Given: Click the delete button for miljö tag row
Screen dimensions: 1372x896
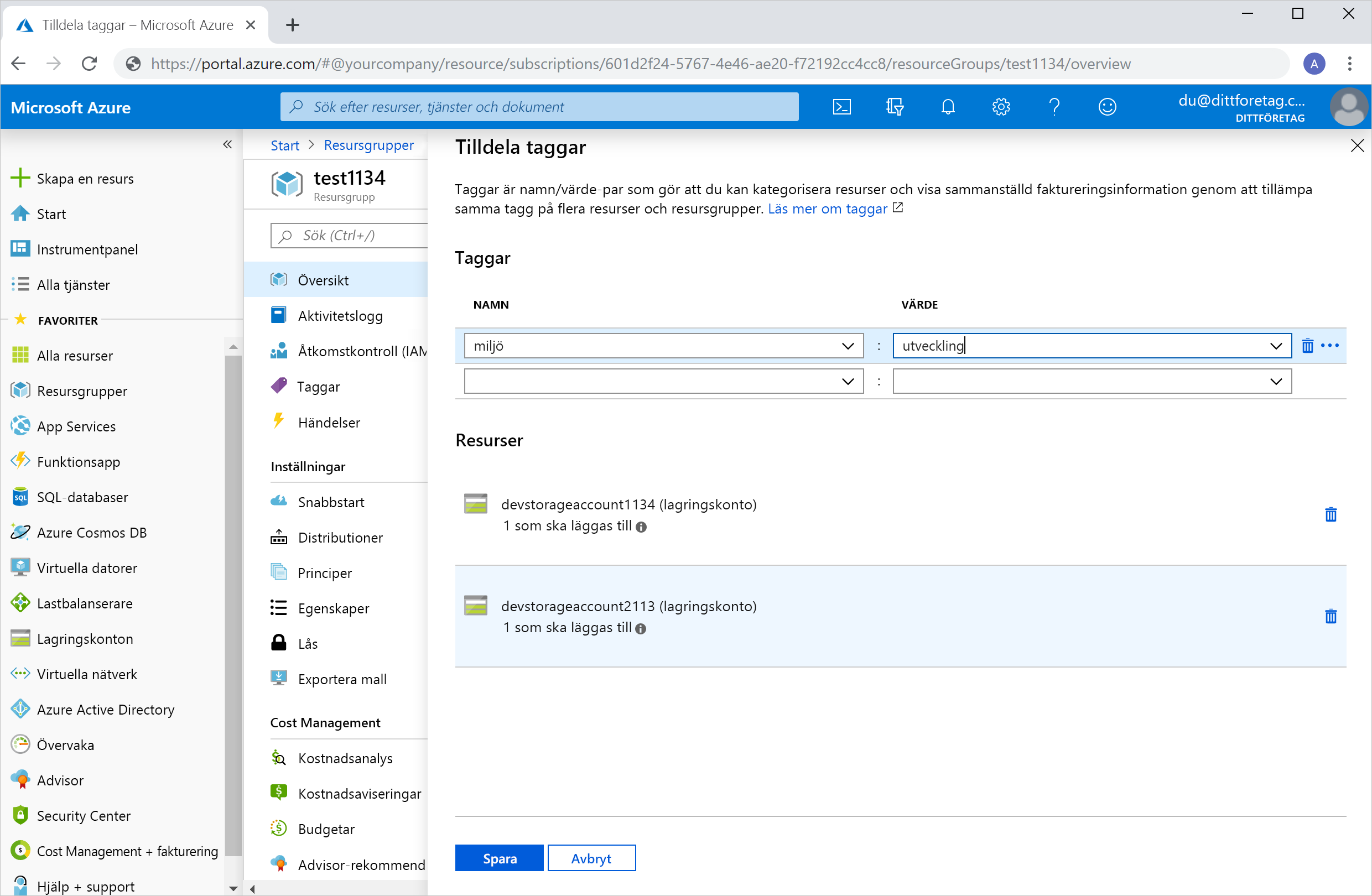Looking at the screenshot, I should tap(1308, 346).
